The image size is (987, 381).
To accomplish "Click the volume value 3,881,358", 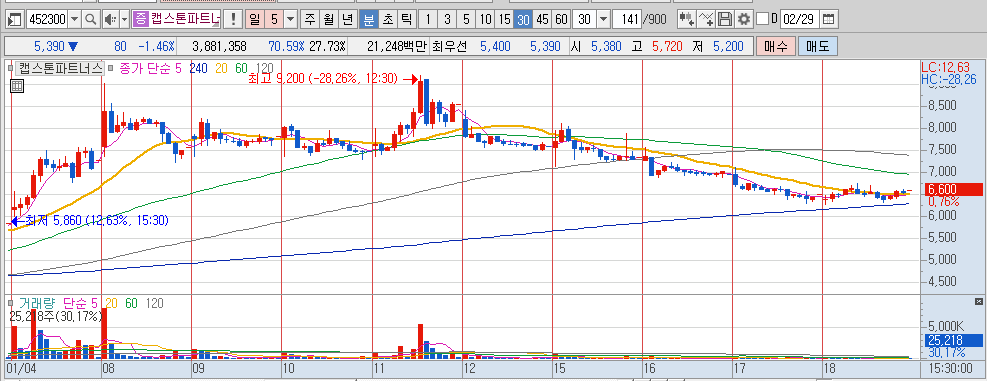I will pos(219,47).
